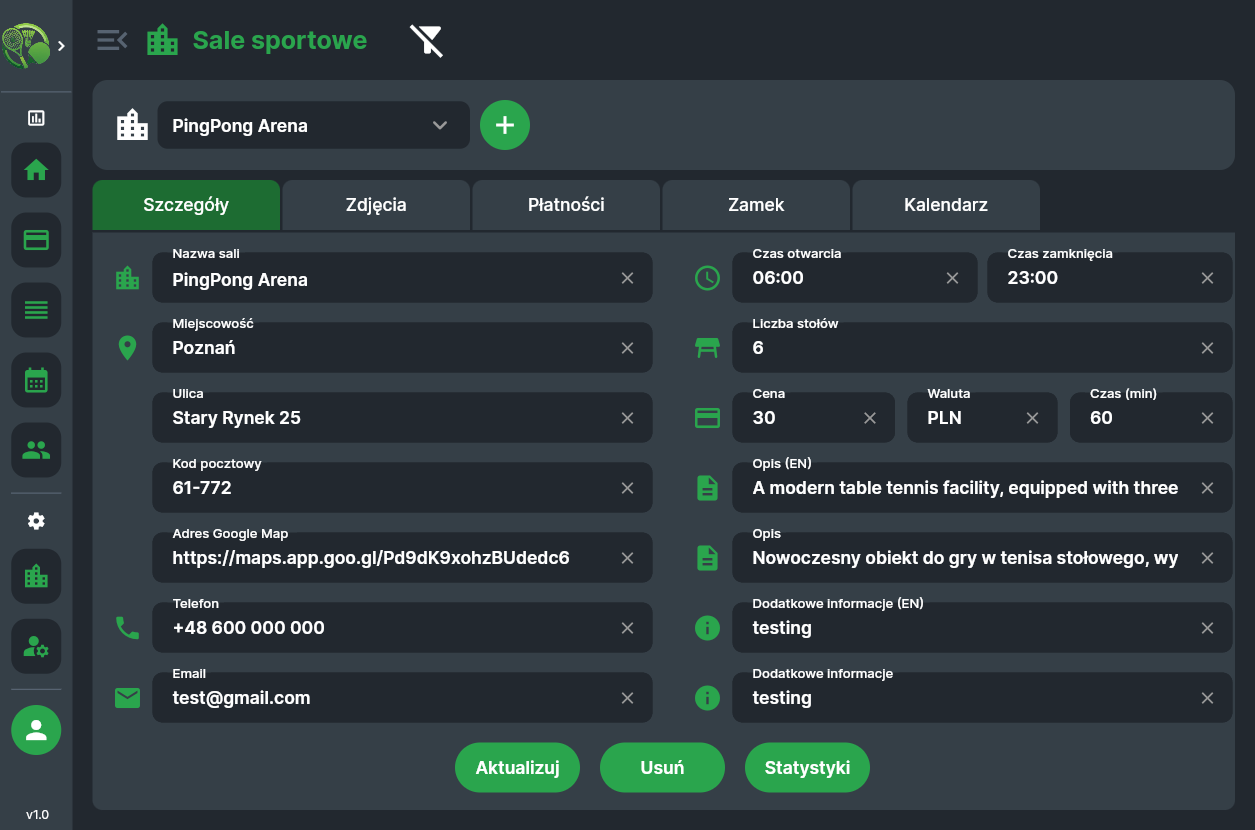Click the clear filter funnel icon

426,41
